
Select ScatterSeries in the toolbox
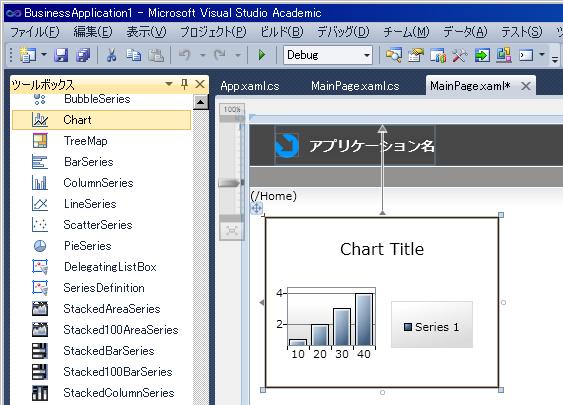coord(101,225)
